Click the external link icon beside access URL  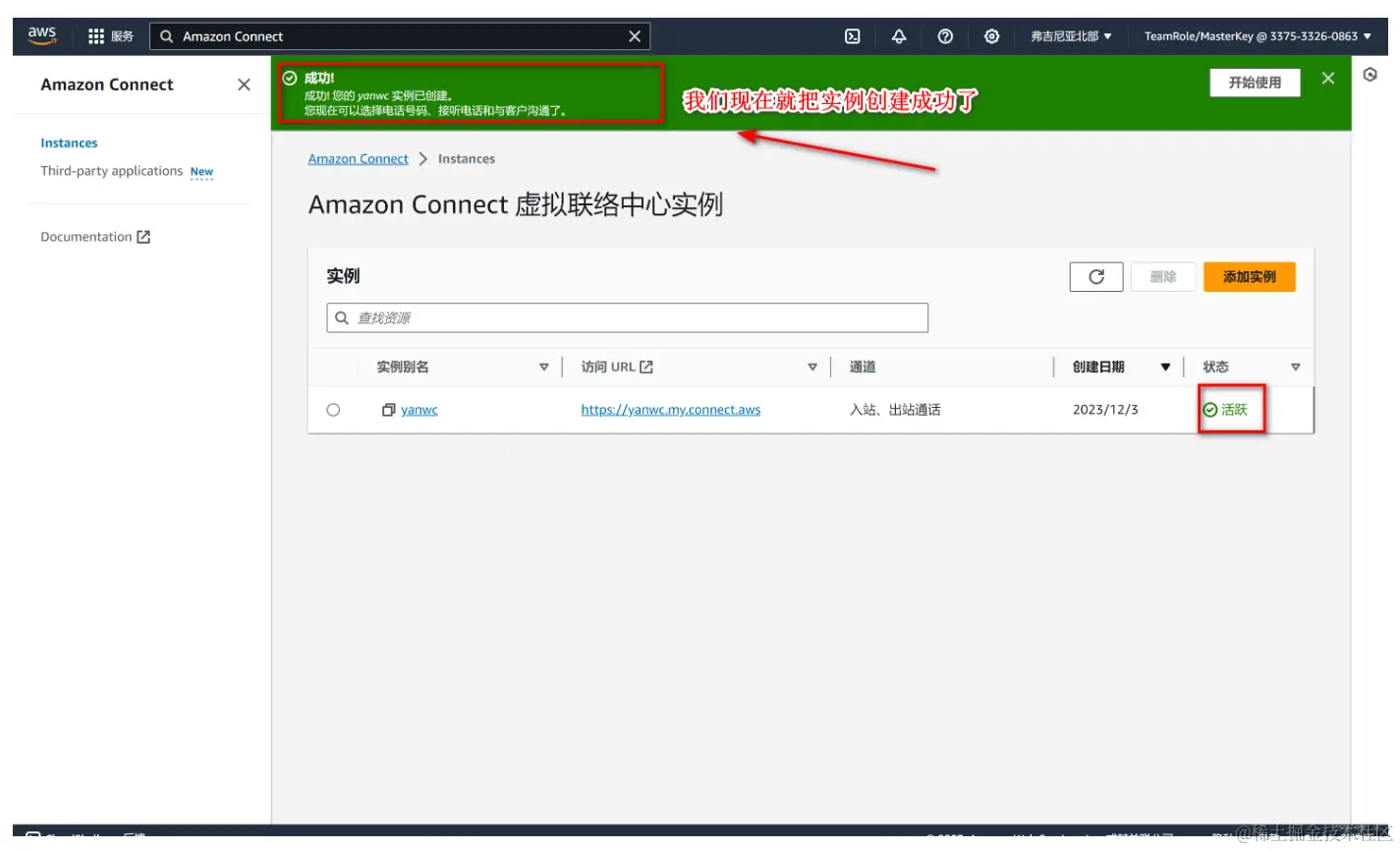646,367
